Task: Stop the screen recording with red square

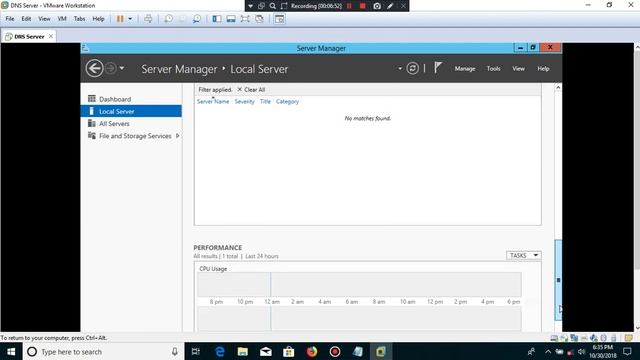Action: click(362, 6)
